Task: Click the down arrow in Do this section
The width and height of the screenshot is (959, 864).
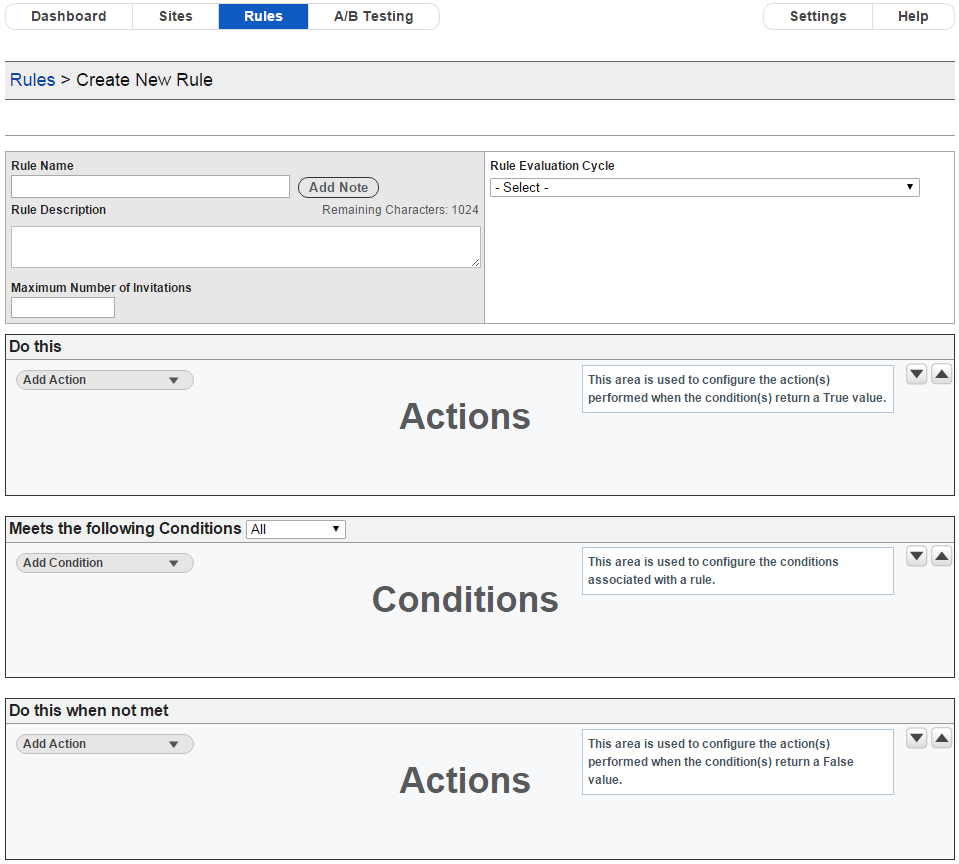Action: pyautogui.click(x=916, y=374)
